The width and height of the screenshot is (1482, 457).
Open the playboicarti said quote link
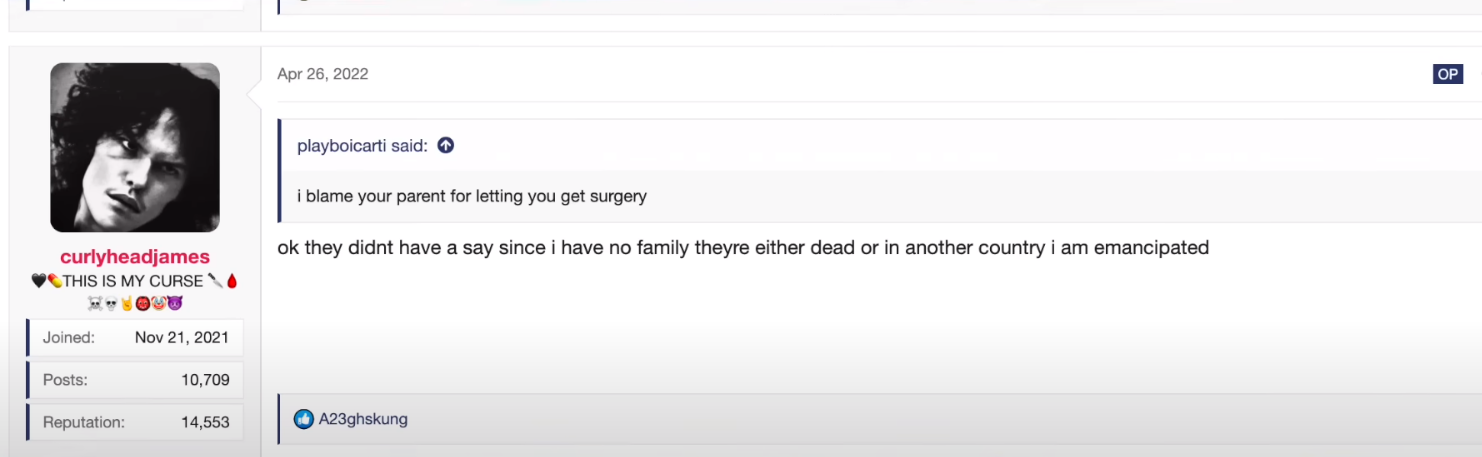[x=362, y=146]
